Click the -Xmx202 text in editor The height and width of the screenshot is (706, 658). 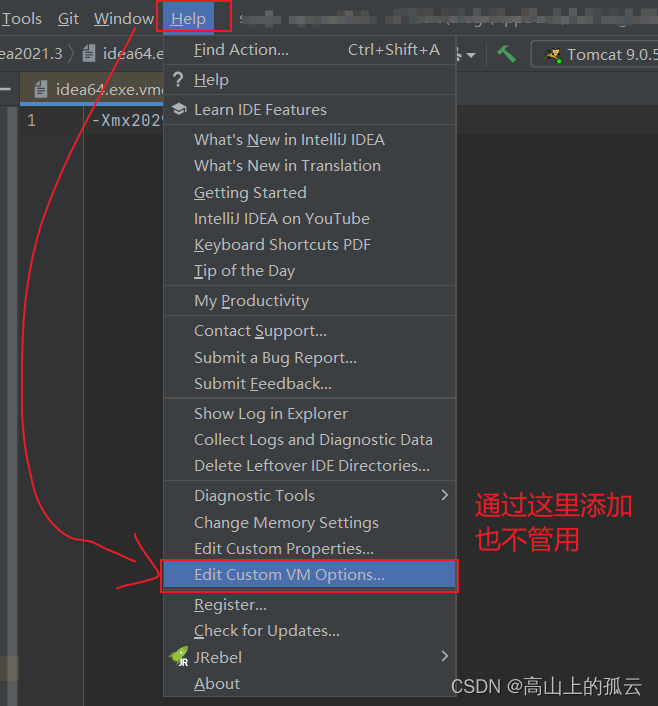pos(127,120)
